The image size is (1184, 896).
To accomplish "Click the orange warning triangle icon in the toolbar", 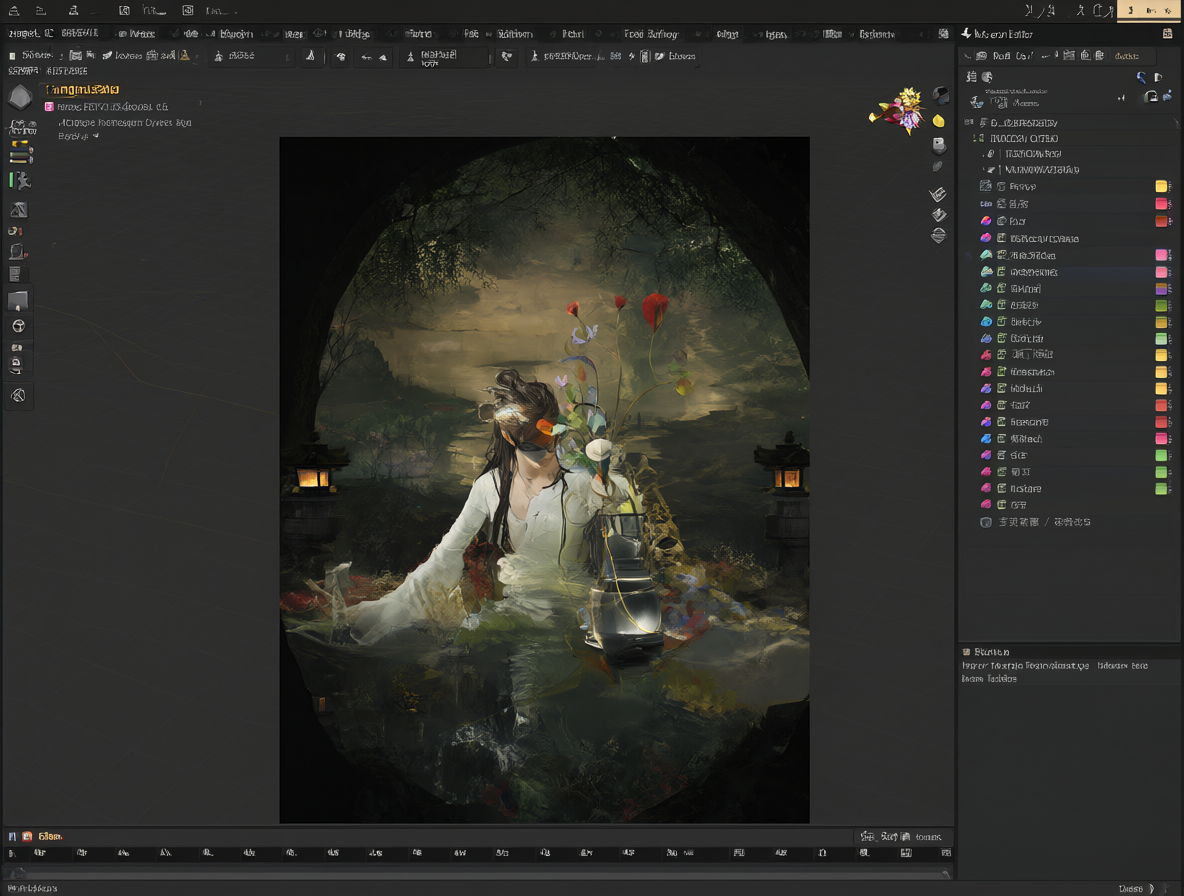I will (x=184, y=55).
